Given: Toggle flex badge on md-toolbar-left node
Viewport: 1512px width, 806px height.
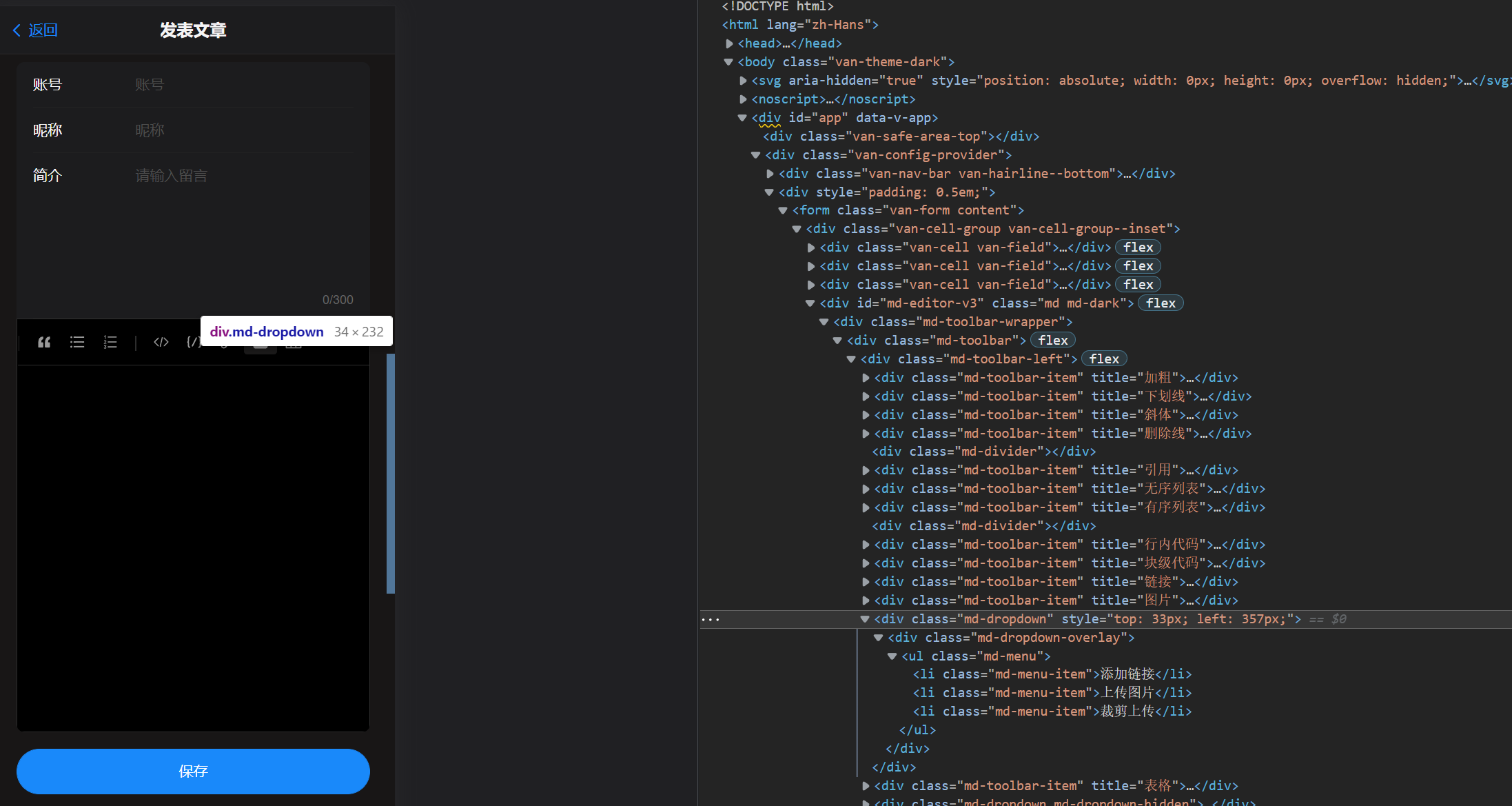Looking at the screenshot, I should click(x=1104, y=359).
